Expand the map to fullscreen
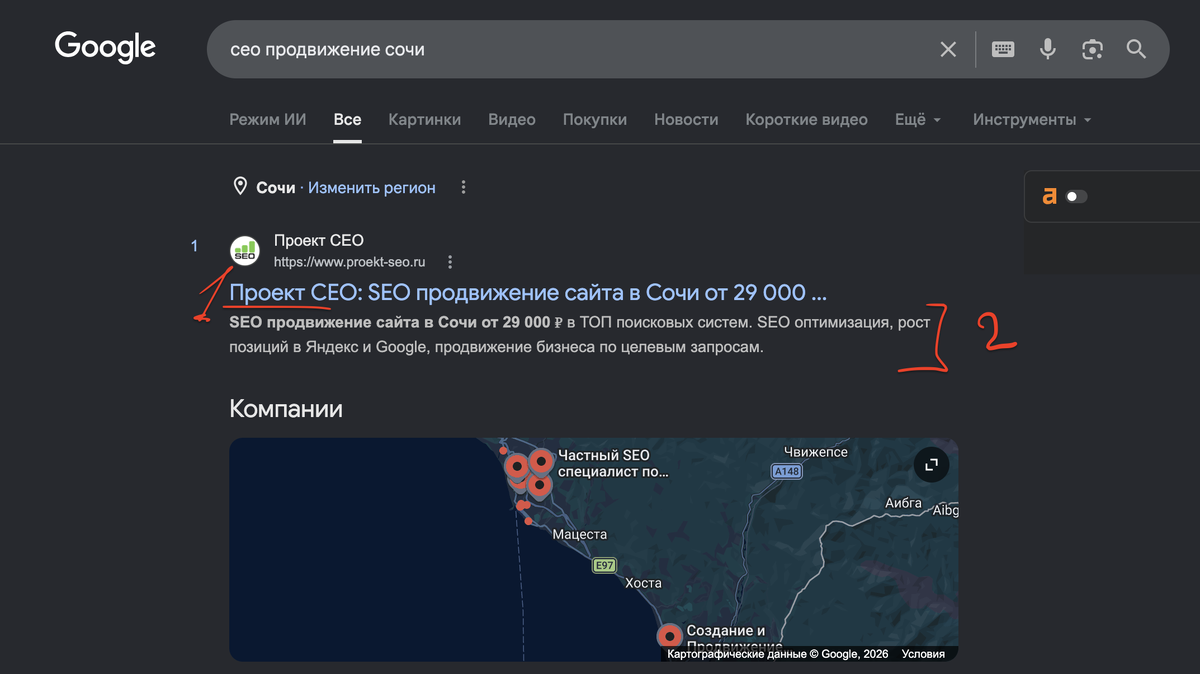The width and height of the screenshot is (1200, 674). (931, 465)
